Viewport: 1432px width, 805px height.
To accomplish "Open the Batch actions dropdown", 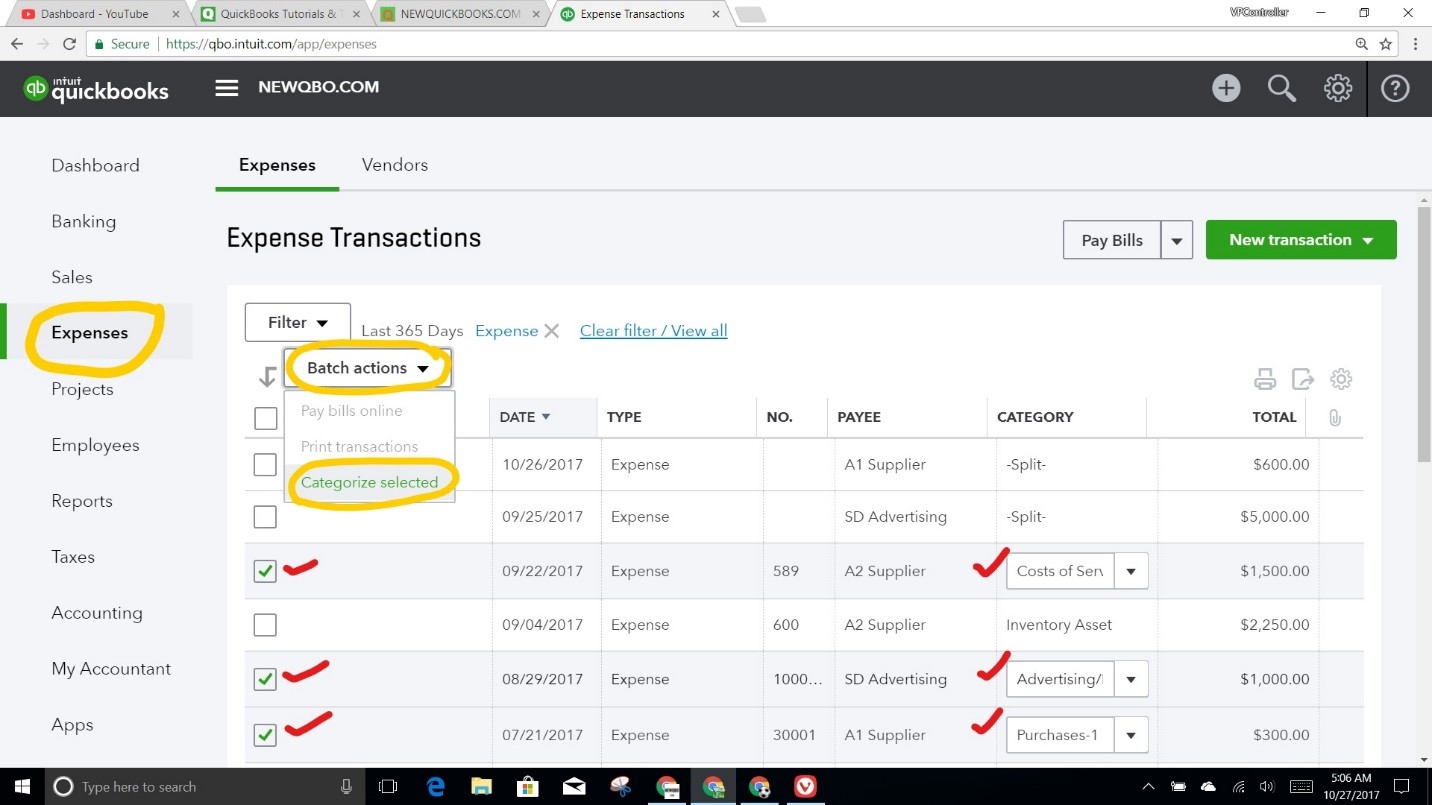I will [367, 368].
